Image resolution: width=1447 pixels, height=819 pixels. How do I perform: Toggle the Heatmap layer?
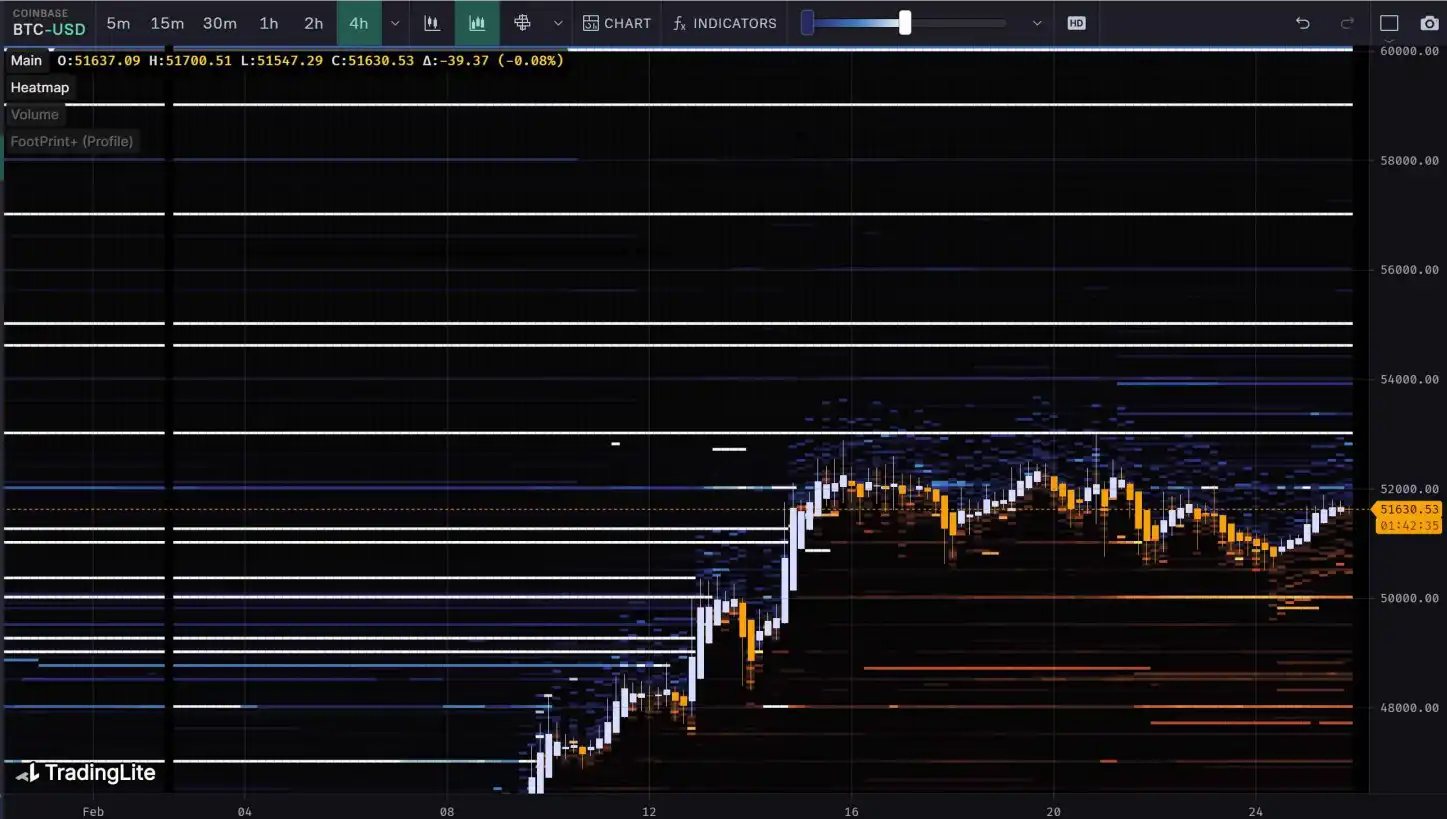(40, 88)
